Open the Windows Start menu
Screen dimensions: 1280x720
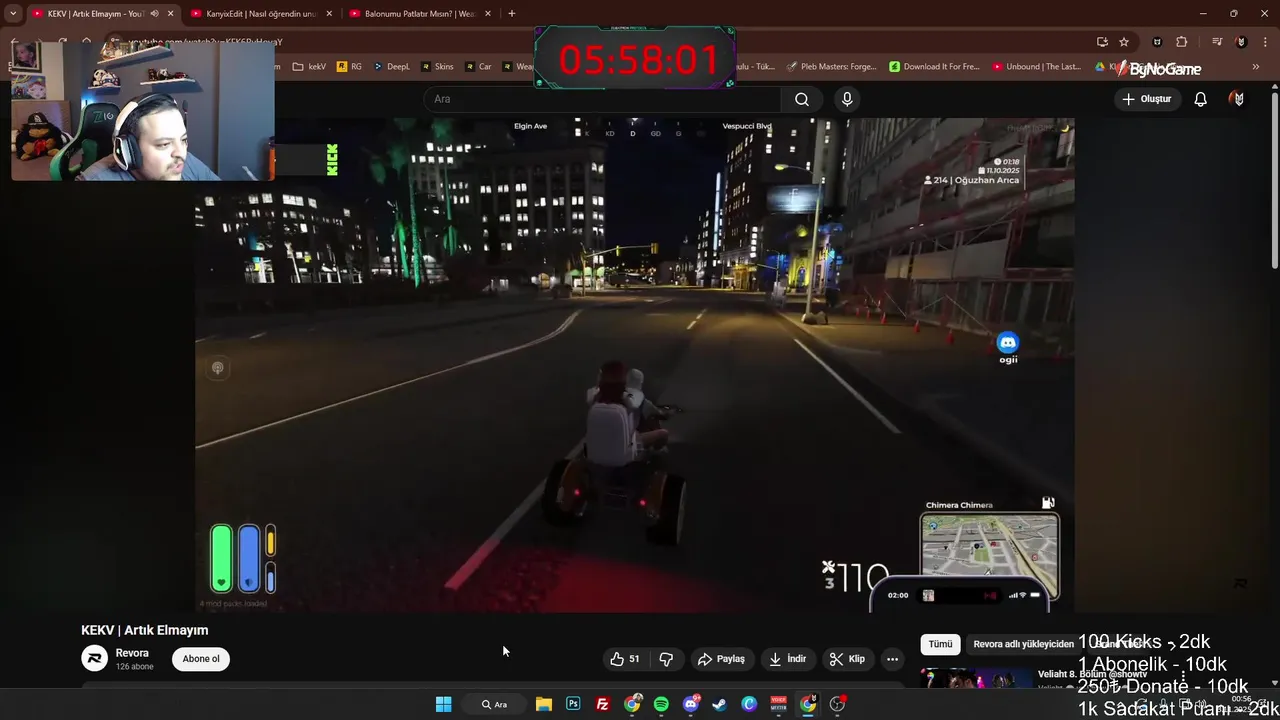click(443, 704)
